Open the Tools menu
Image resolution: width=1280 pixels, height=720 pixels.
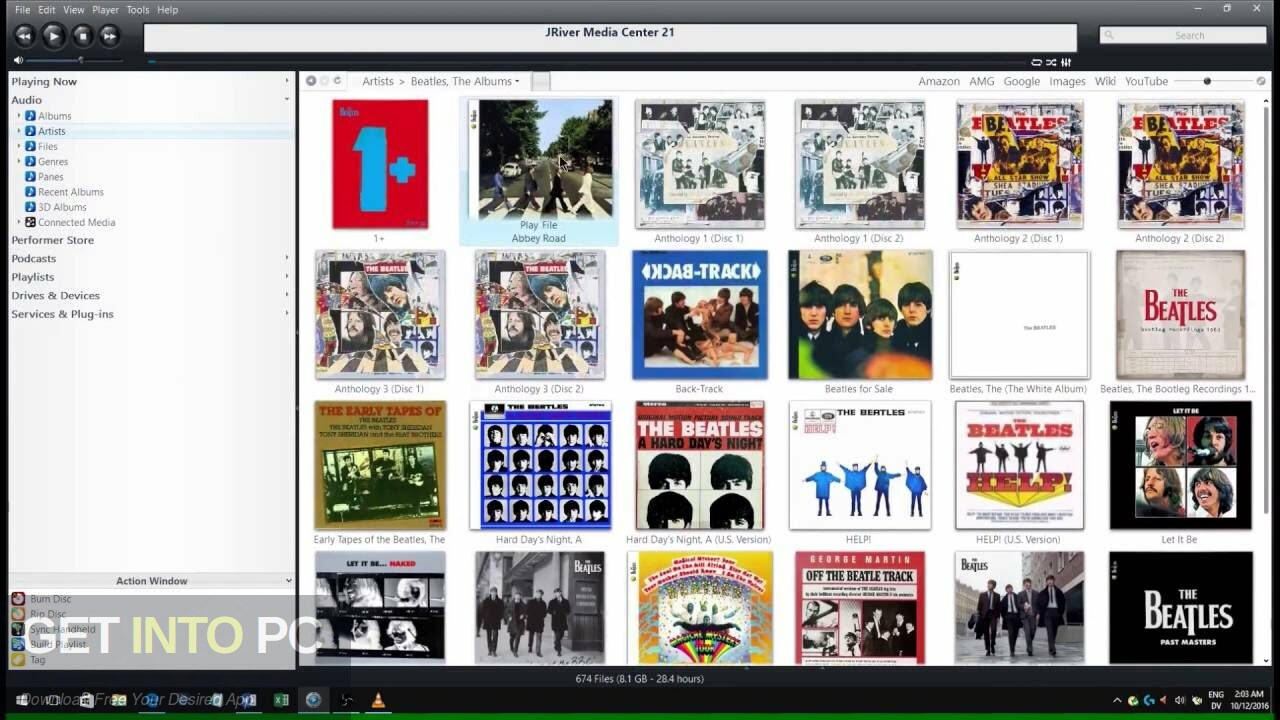point(138,10)
